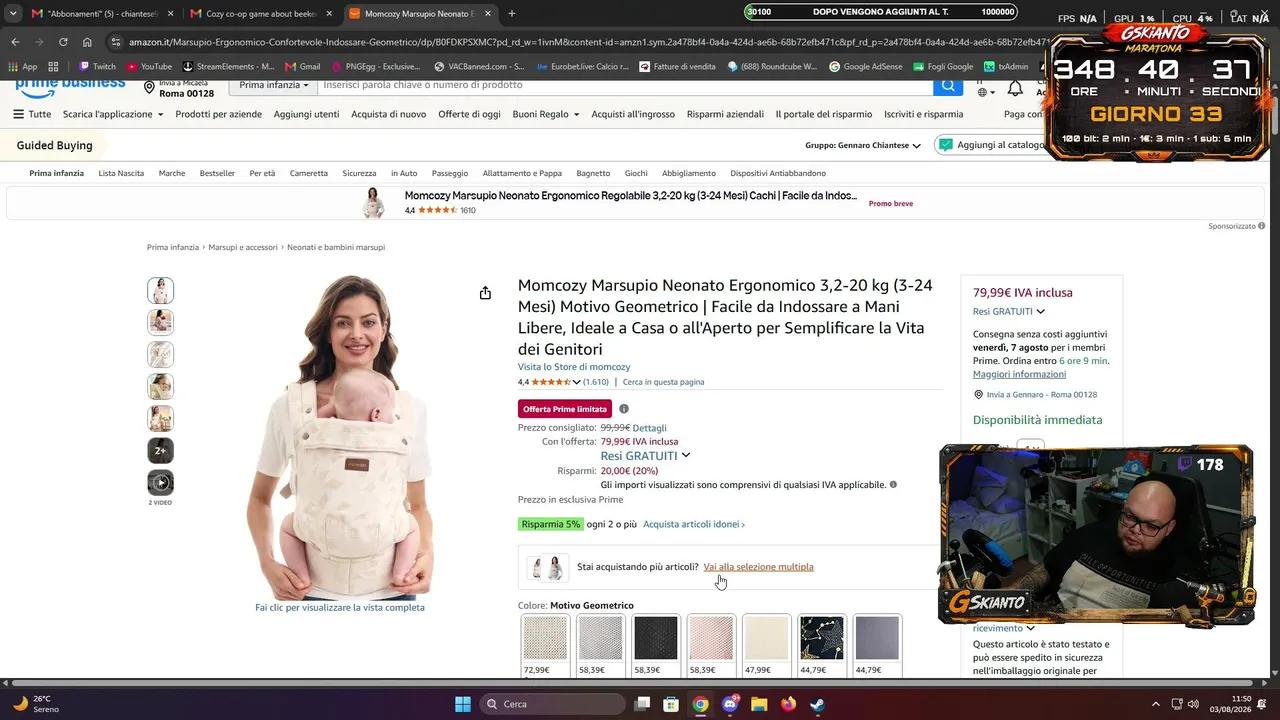Screen dimensions: 1280x720
Task: Open File Explorer from the taskbar
Action: pyautogui.click(x=759, y=704)
